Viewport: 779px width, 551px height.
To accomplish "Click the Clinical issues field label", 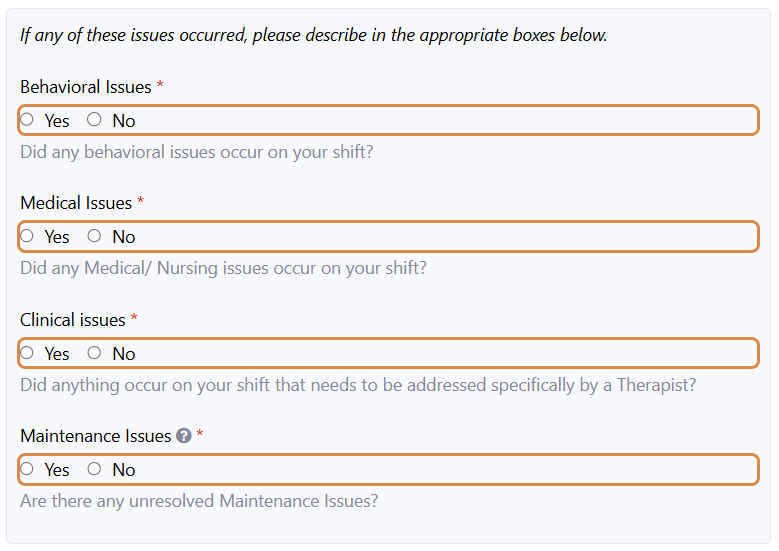I will 73,320.
